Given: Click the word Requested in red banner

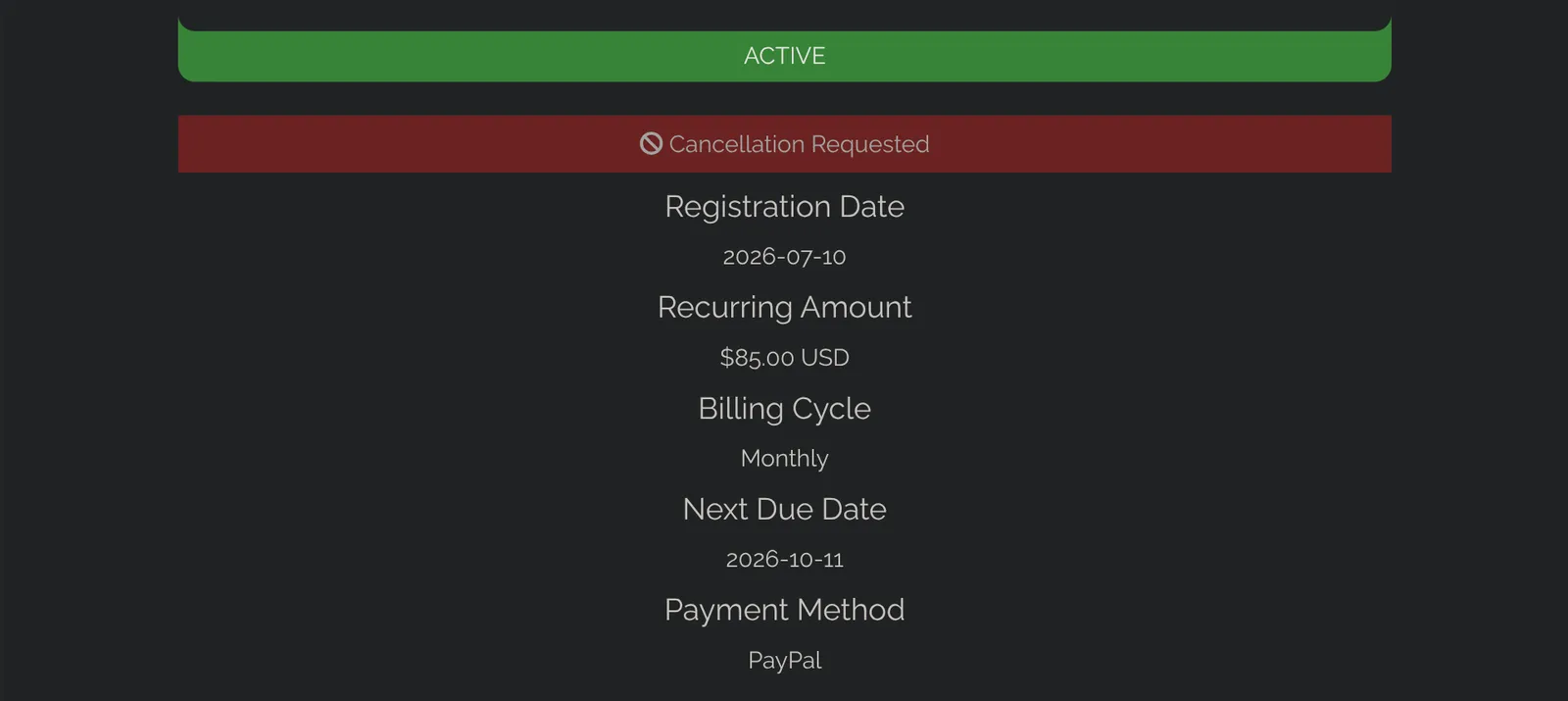Looking at the screenshot, I should pos(870,145).
